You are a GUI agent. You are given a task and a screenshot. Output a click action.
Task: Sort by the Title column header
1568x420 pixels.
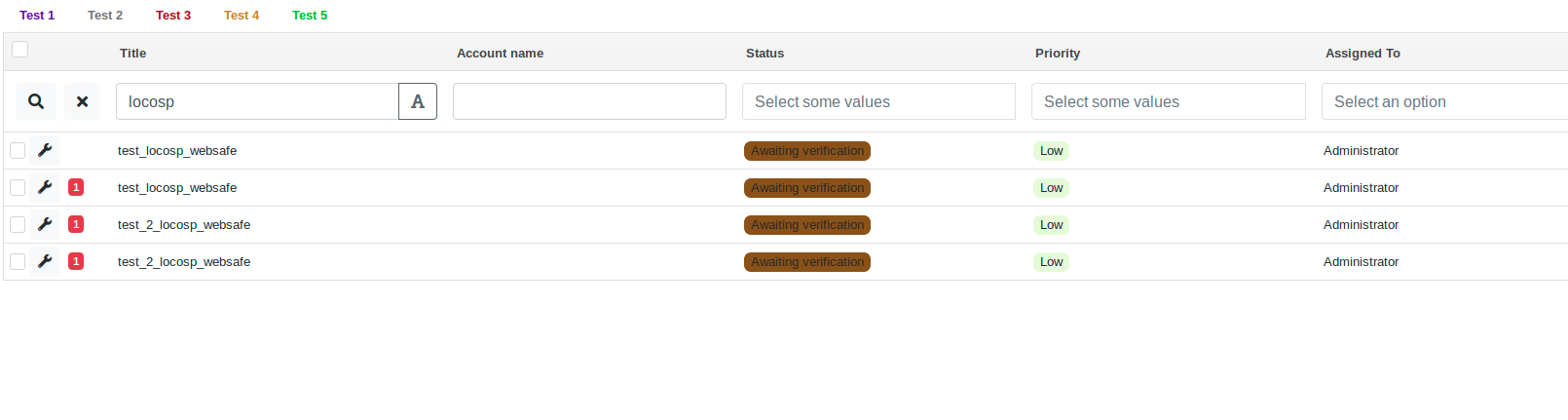pyautogui.click(x=133, y=54)
